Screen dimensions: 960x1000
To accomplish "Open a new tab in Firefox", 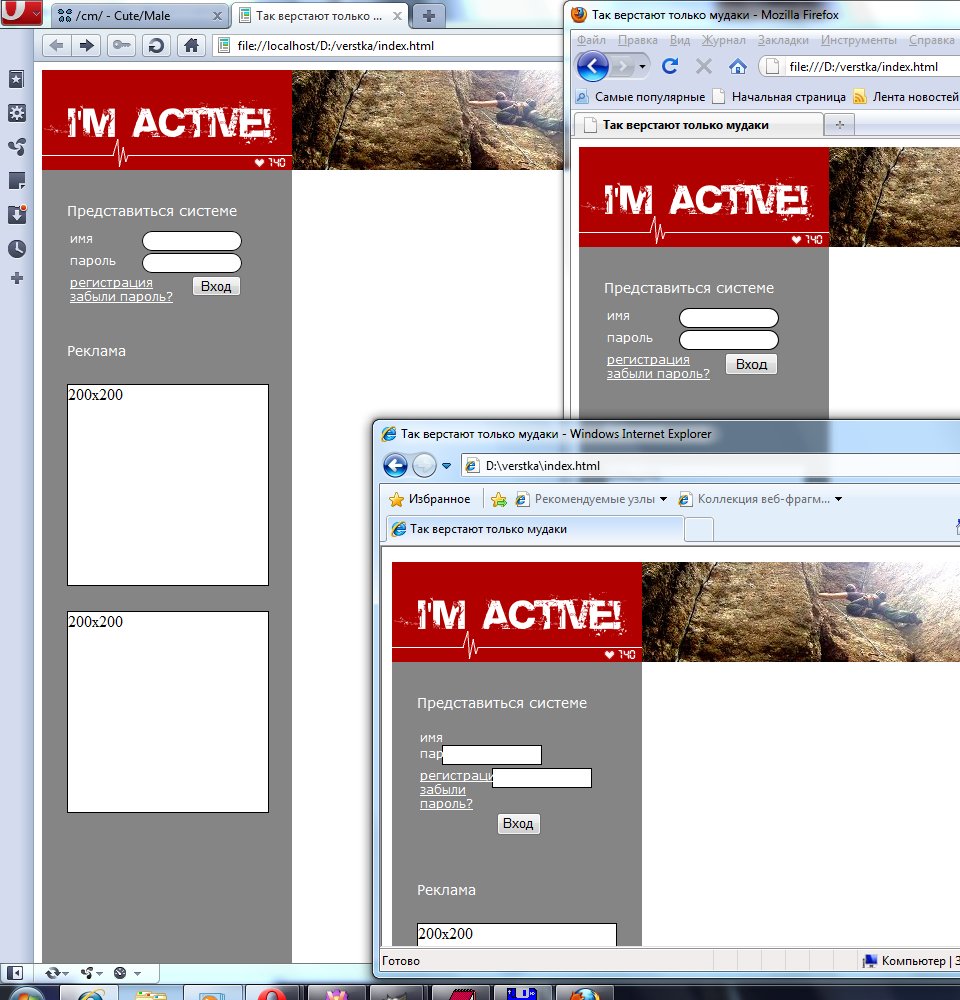I will coord(839,125).
